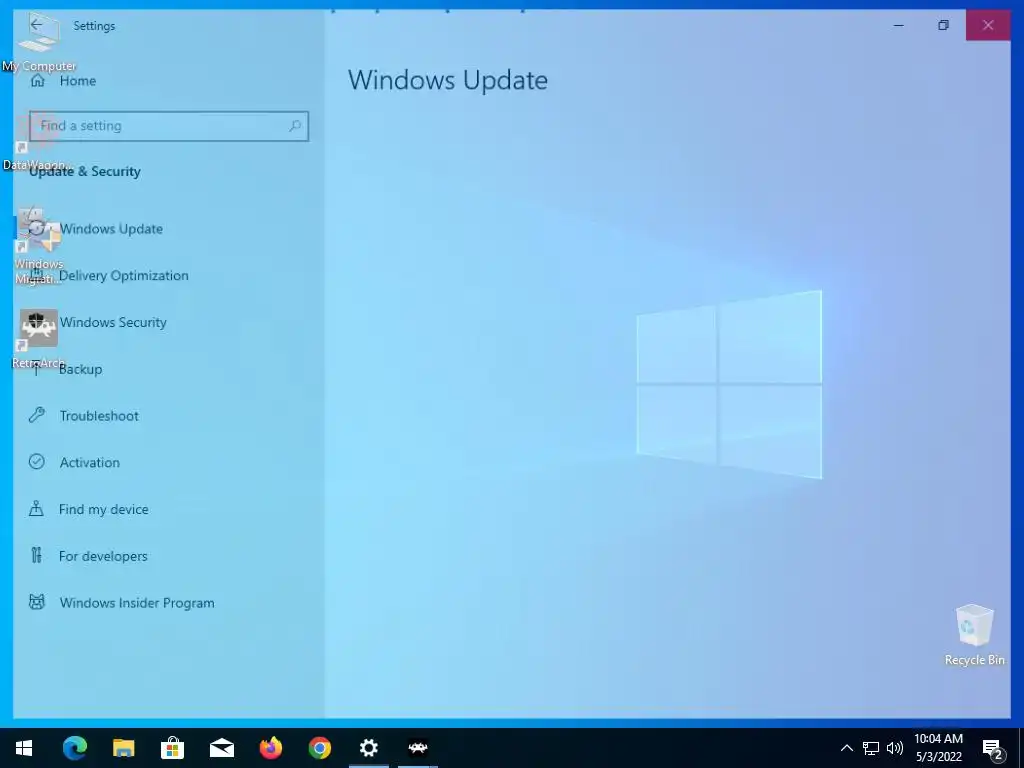This screenshot has height=768, width=1024.
Task: Open File Explorer from the taskbar
Action: (x=123, y=748)
